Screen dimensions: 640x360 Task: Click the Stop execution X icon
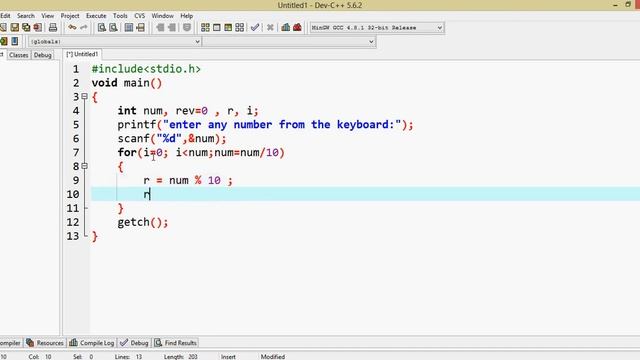(x=270, y=27)
